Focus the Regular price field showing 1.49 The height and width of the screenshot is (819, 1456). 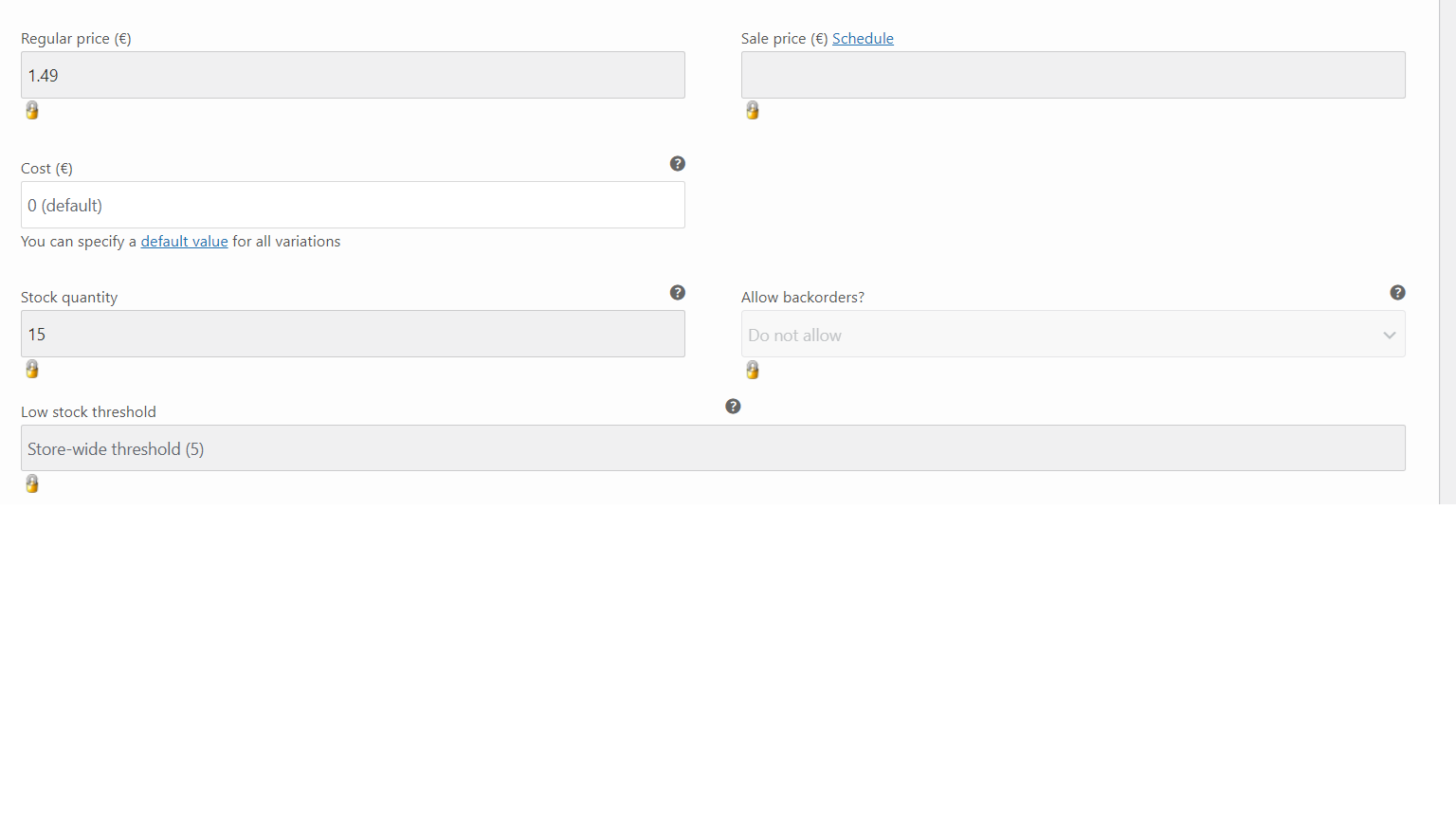pyautogui.click(x=353, y=75)
